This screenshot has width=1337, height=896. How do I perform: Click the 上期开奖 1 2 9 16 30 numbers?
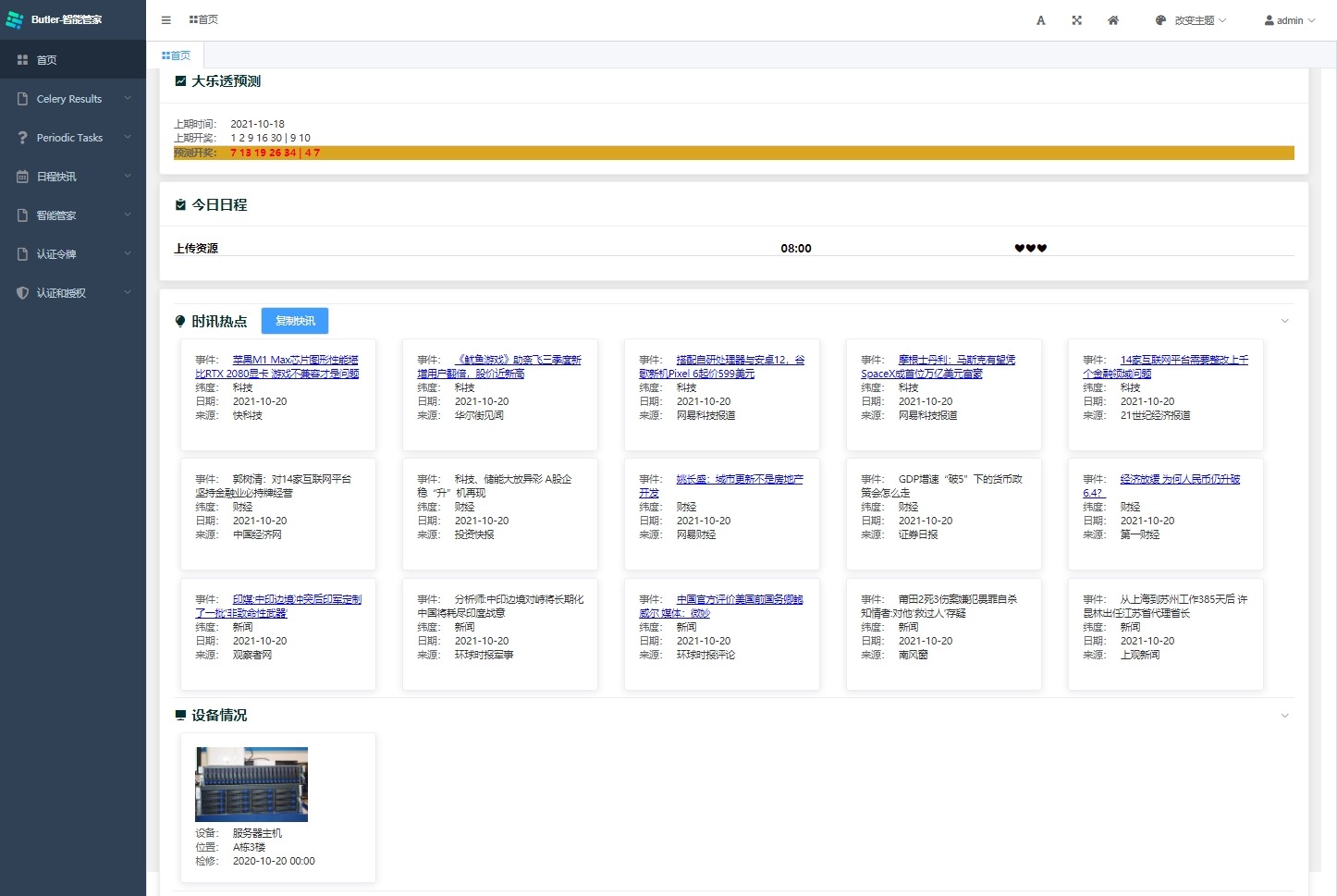(270, 138)
